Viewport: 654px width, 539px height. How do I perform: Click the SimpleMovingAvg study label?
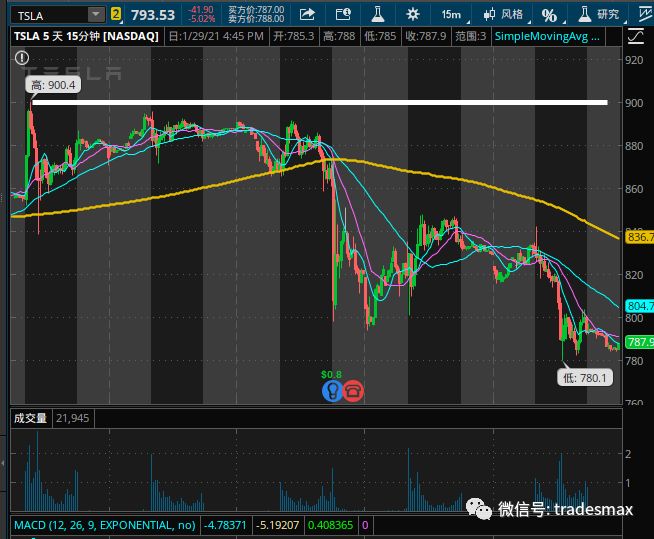[547, 36]
